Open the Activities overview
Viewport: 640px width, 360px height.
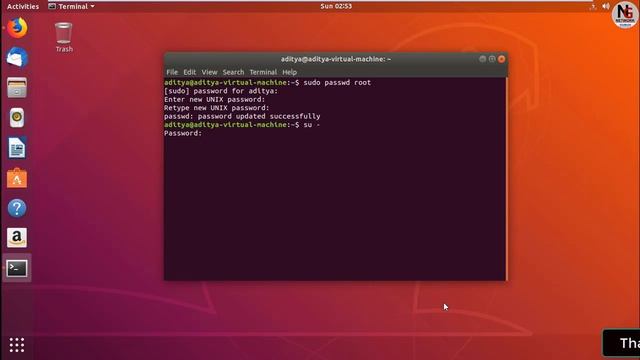[x=23, y=6]
